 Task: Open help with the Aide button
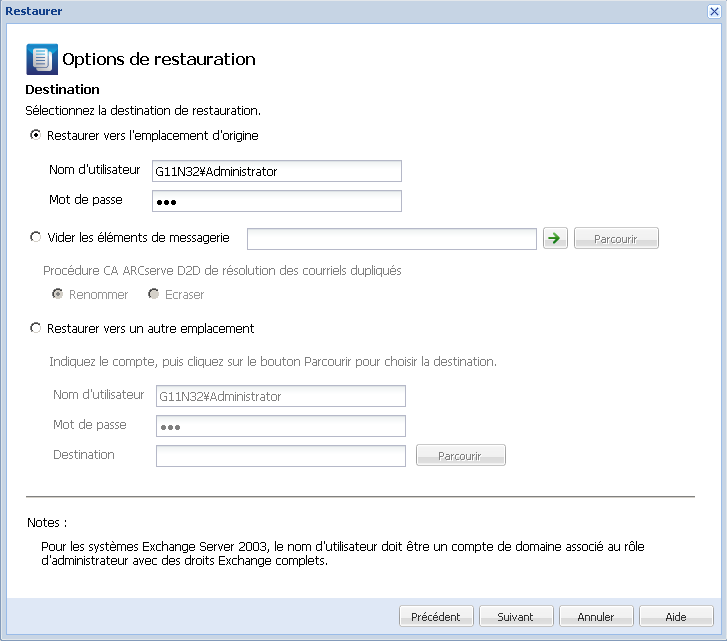pyautogui.click(x=676, y=616)
